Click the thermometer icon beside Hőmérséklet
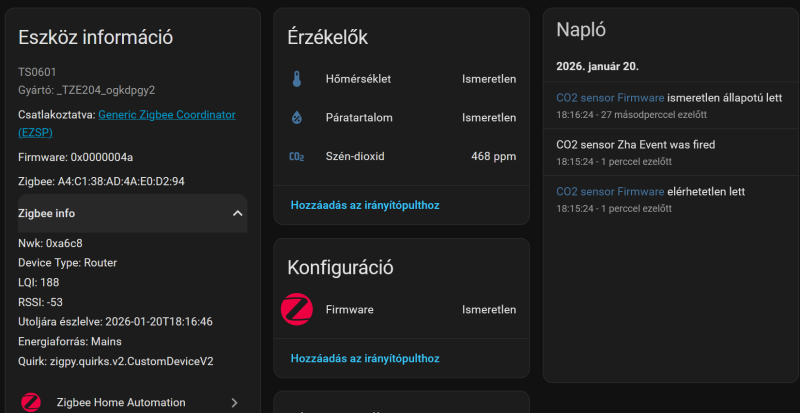The height and width of the screenshot is (413, 800). [296, 79]
